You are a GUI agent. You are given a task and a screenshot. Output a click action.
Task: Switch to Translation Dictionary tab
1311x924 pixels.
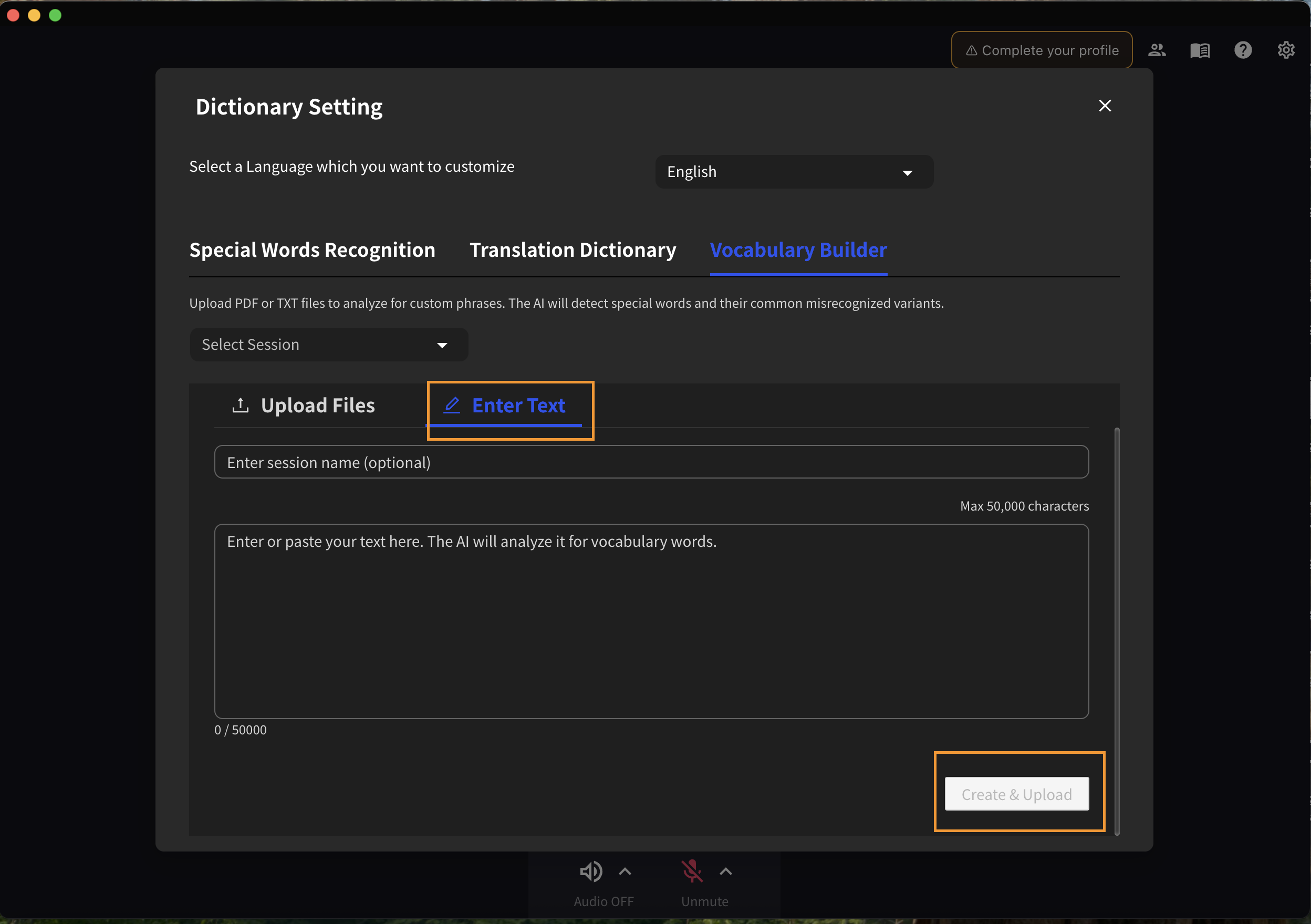(x=572, y=250)
